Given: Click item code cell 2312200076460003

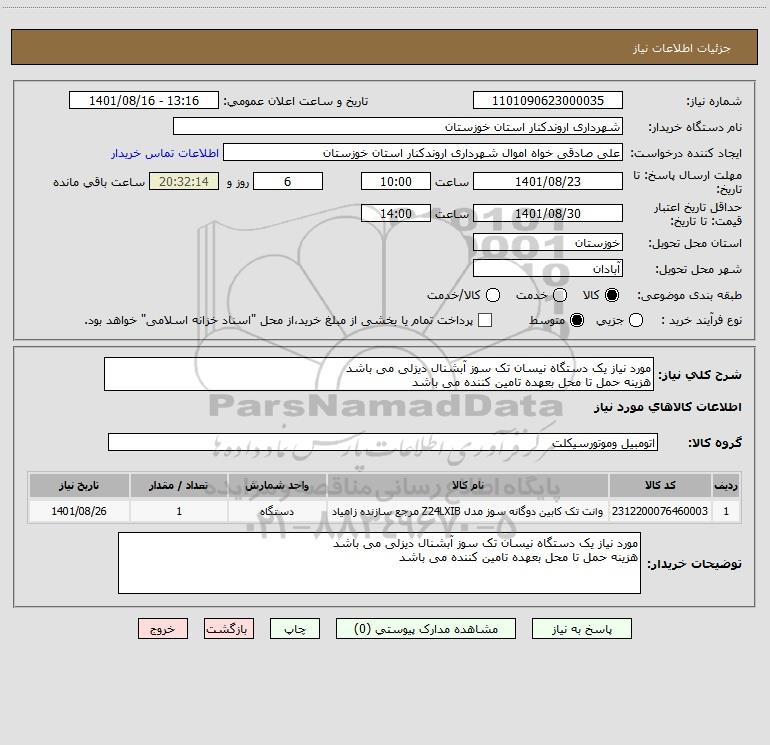Looking at the screenshot, I should (660, 511).
